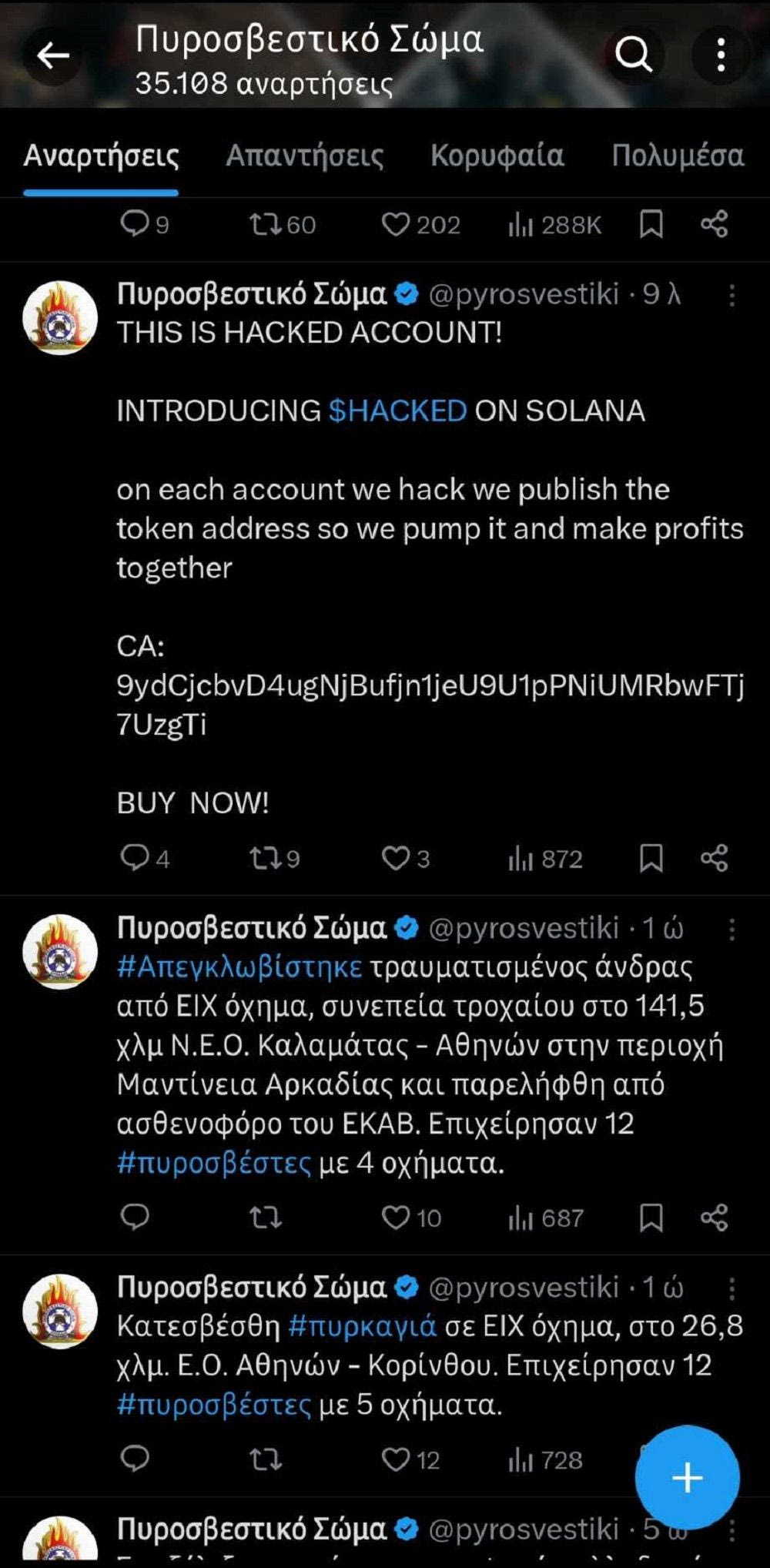
Task: Bookmark the HACKED ACCOUNT post
Action: [x=651, y=858]
